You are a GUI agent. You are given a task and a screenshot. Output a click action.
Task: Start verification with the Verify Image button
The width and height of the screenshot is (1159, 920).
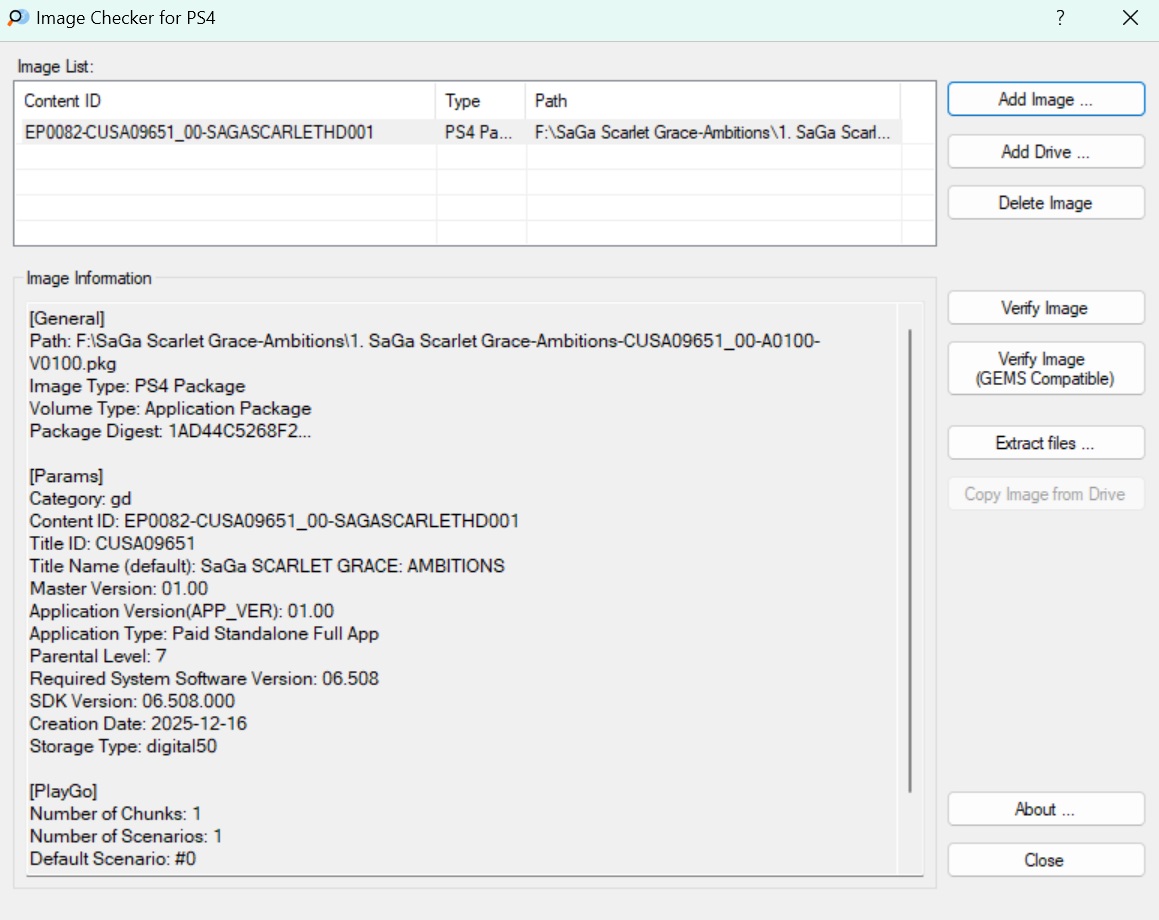tap(1045, 308)
